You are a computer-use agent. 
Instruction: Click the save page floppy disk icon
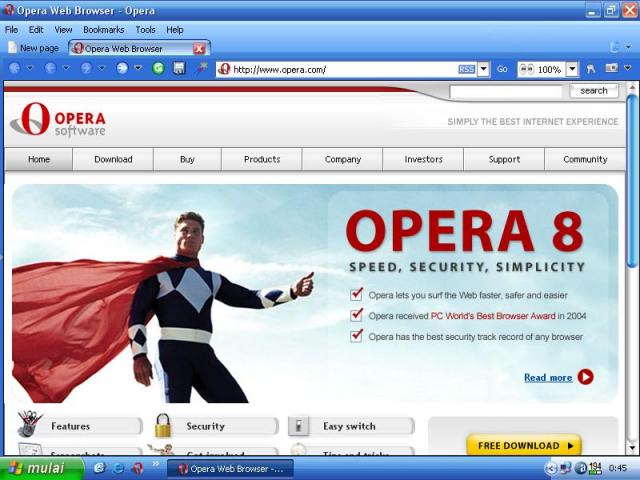179,69
